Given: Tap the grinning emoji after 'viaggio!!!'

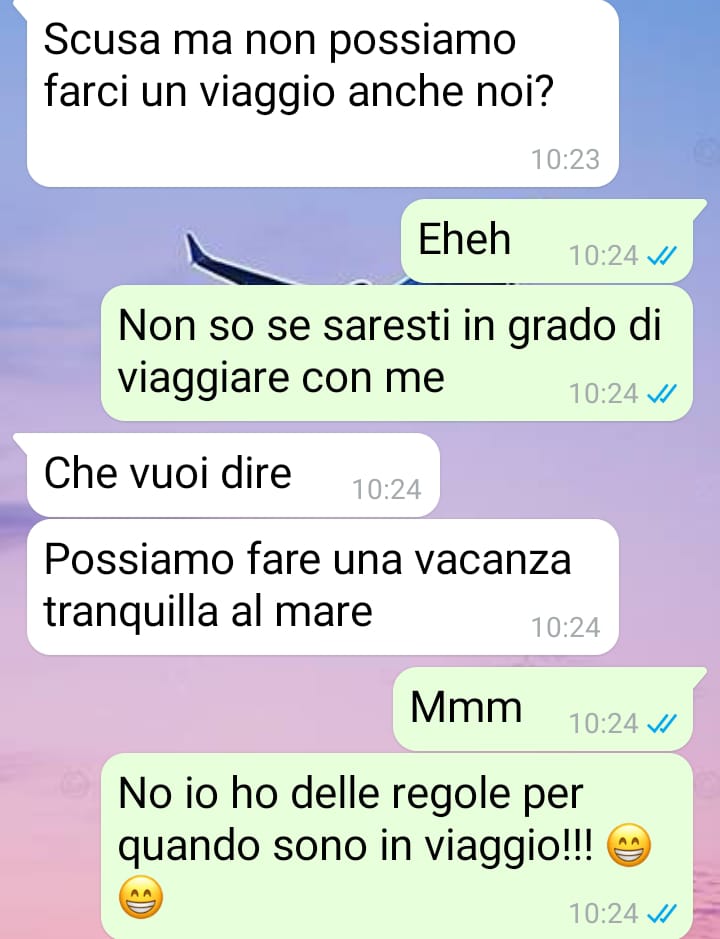Looking at the screenshot, I should (628, 846).
